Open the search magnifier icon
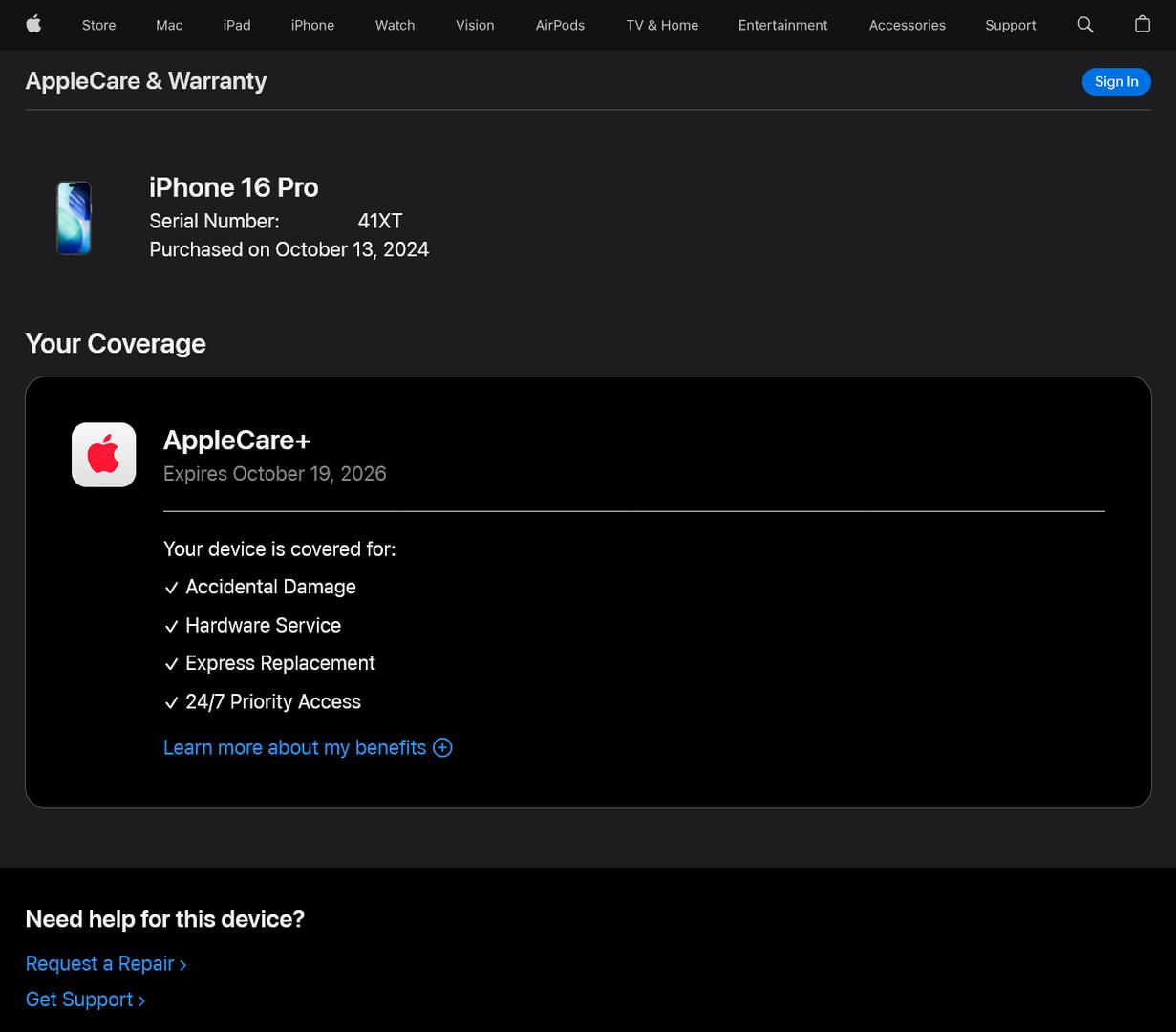This screenshot has height=1032, width=1176. [1084, 25]
